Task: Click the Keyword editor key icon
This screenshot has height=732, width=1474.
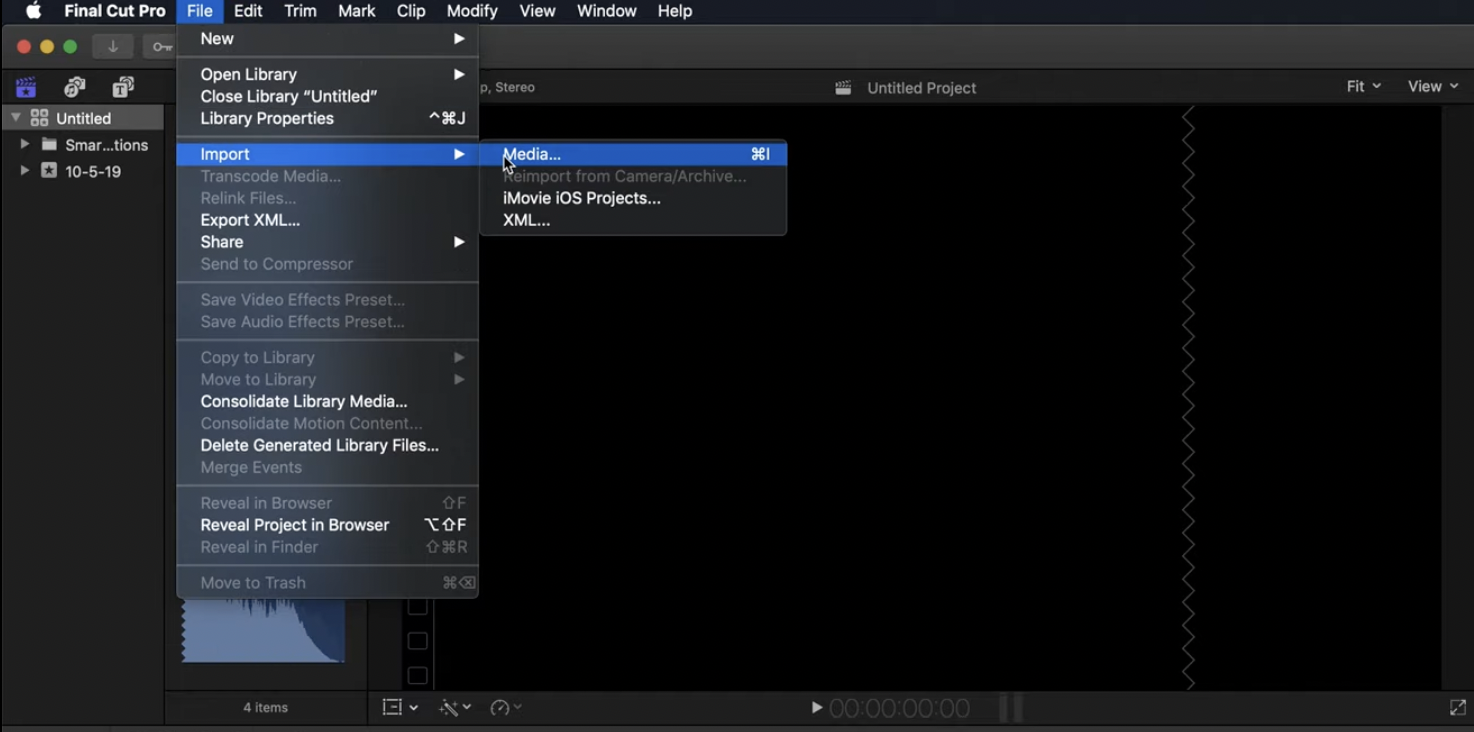Action: 161,47
